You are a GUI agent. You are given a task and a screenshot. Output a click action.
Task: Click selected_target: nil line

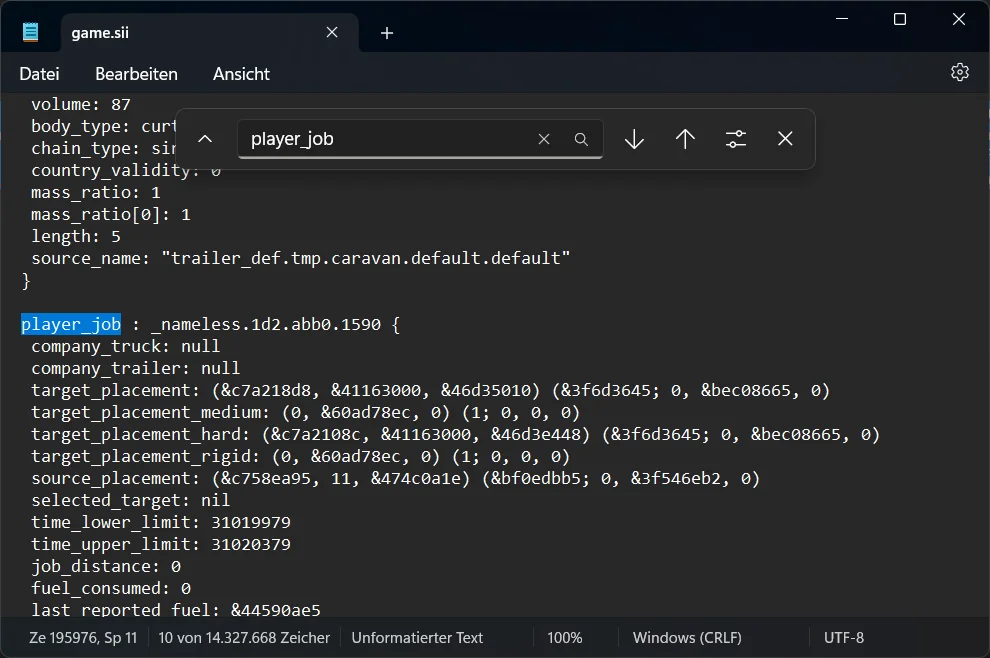131,501
